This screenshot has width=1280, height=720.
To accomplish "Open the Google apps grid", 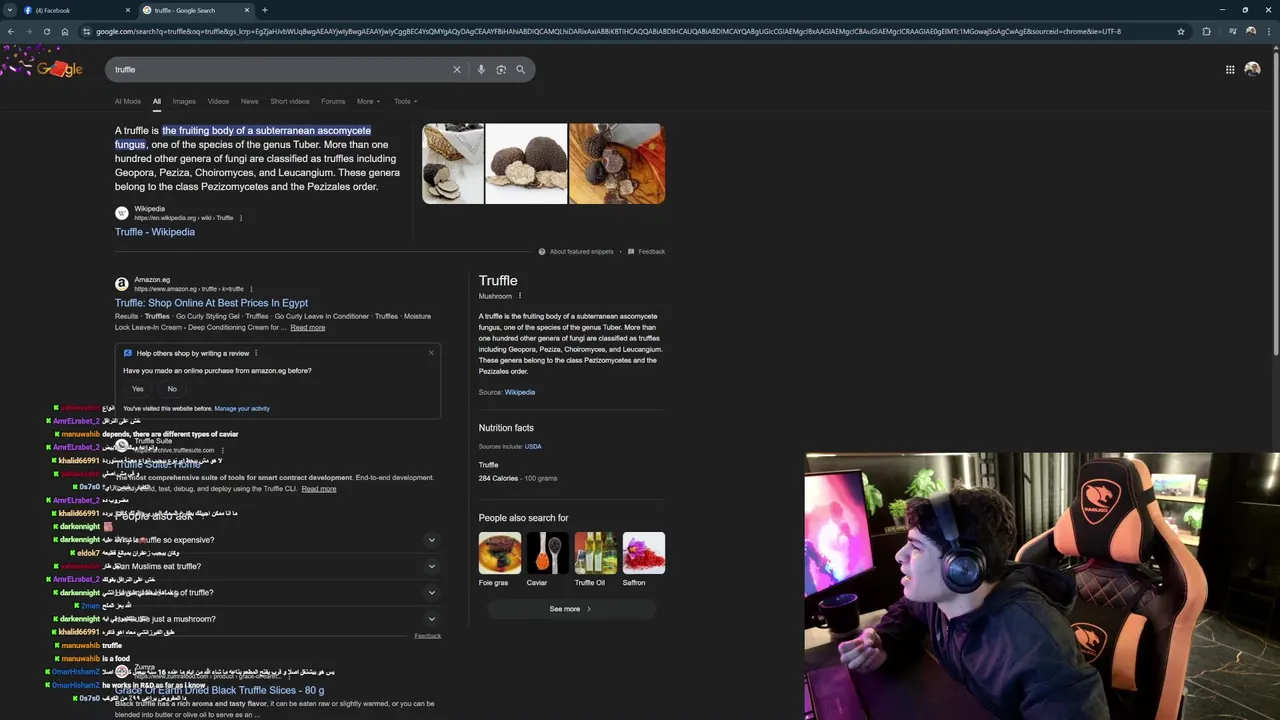I will (1230, 69).
